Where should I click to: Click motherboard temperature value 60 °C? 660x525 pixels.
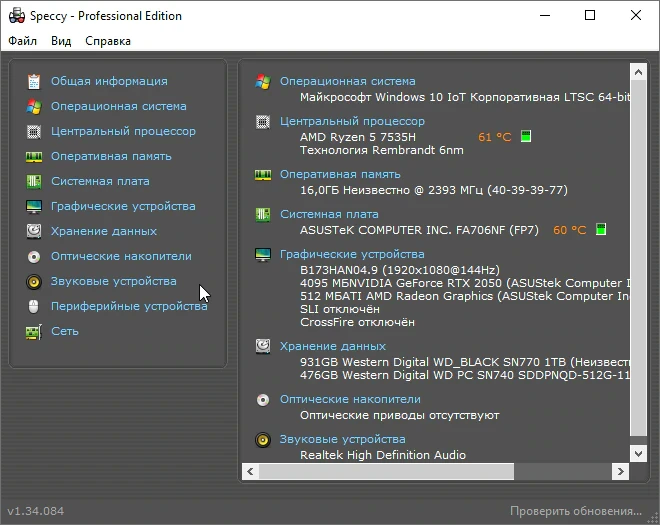[x=570, y=230]
